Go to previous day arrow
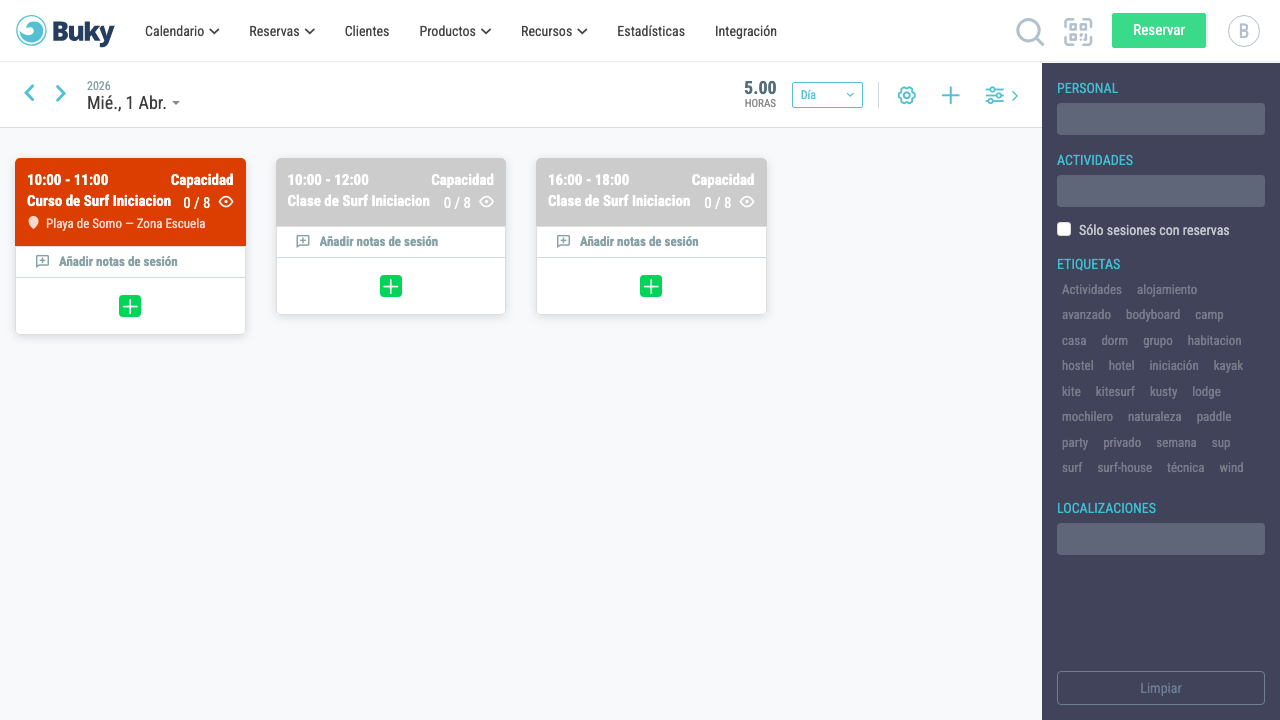 point(30,93)
